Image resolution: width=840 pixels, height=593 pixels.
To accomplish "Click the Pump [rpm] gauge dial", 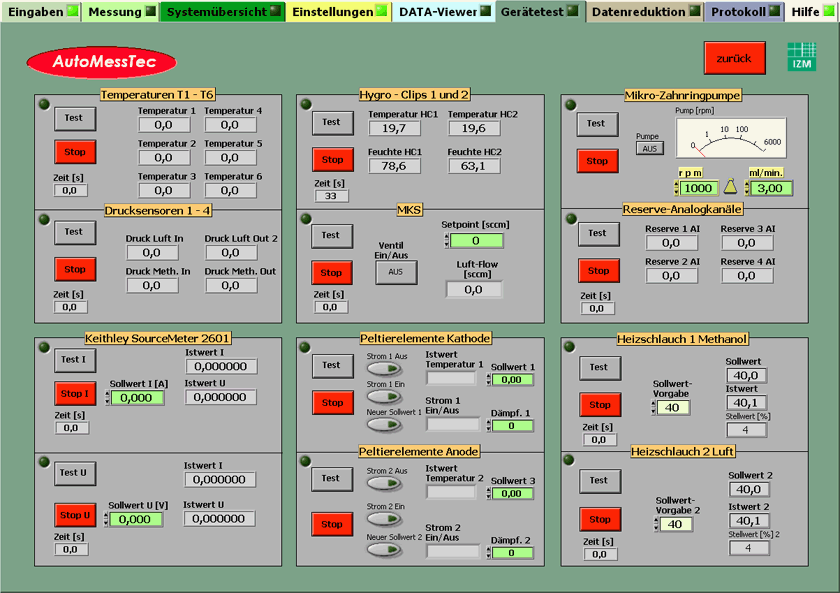I will pos(731,138).
